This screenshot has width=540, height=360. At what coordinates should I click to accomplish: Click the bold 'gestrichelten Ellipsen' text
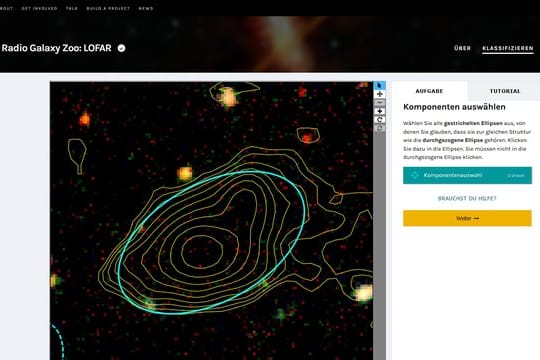[x=473, y=123]
